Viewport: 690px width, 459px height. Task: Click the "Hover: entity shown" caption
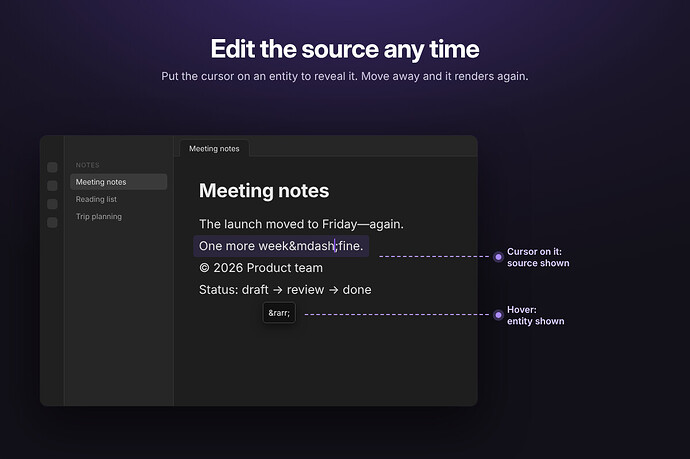click(x=535, y=316)
